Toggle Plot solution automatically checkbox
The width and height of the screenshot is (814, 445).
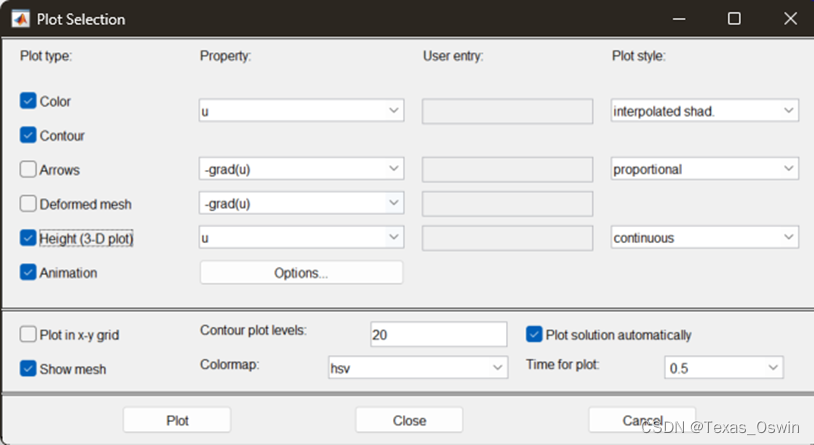[534, 334]
